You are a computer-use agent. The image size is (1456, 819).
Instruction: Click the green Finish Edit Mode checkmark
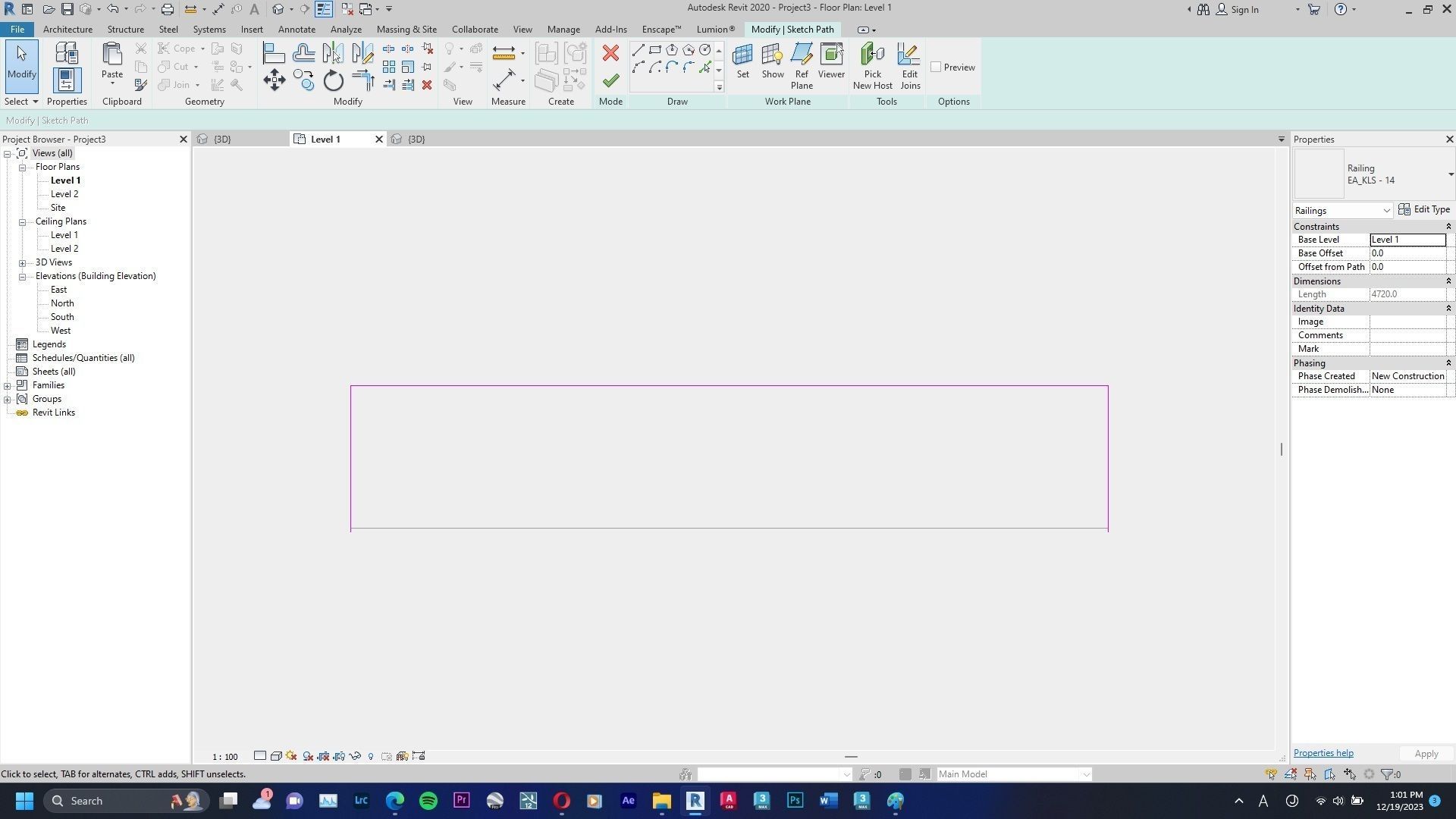(x=610, y=81)
